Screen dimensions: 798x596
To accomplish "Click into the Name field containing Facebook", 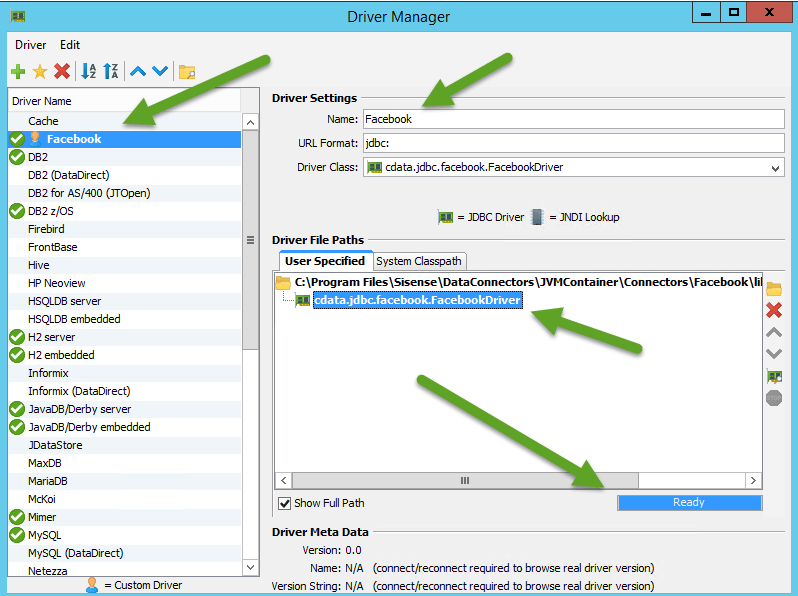I will point(574,119).
